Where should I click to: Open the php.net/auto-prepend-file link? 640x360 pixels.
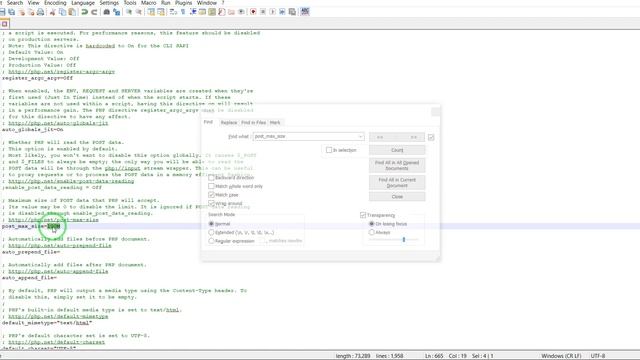pos(60,245)
